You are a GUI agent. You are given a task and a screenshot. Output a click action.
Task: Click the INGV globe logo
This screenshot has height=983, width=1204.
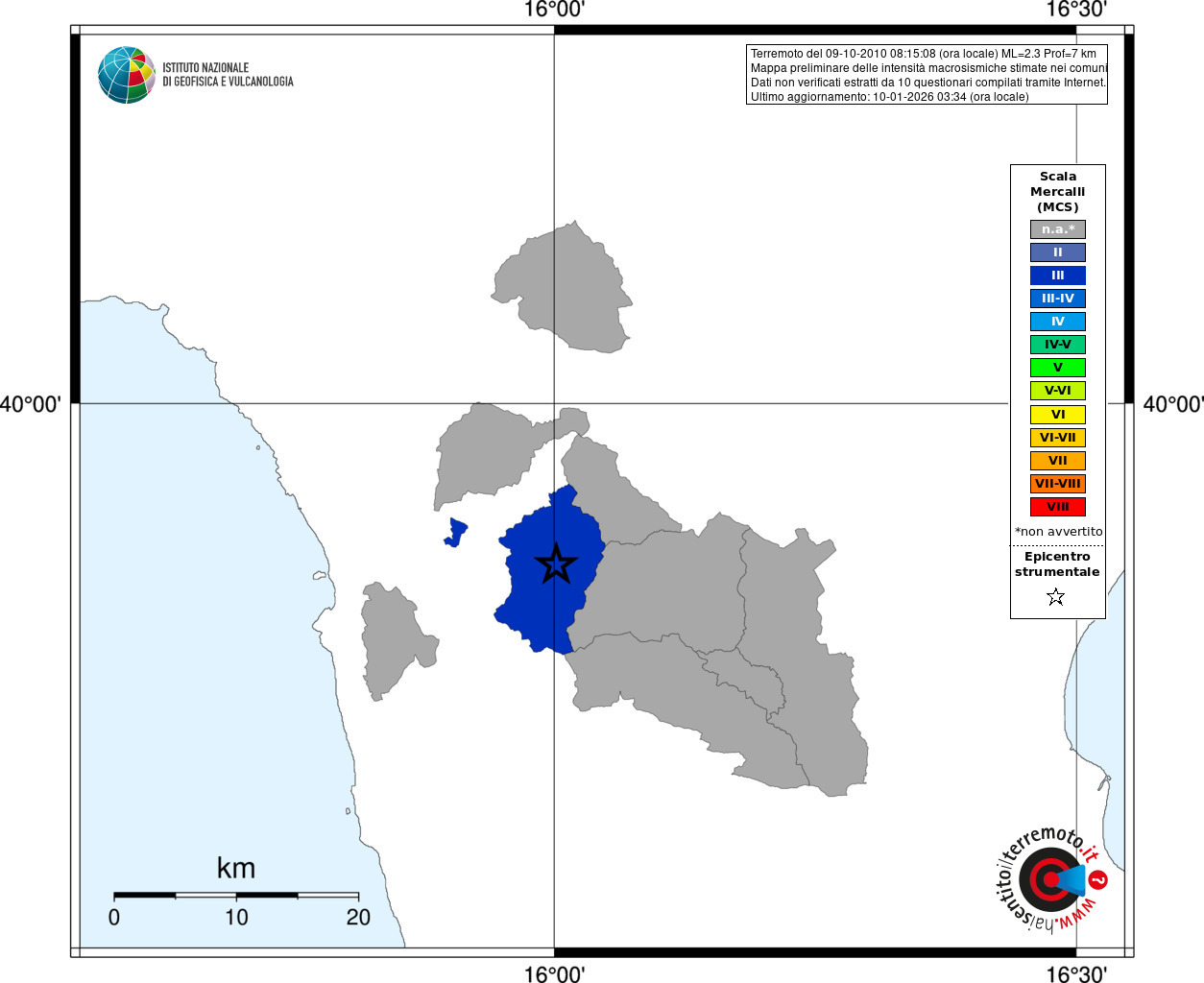[x=127, y=75]
